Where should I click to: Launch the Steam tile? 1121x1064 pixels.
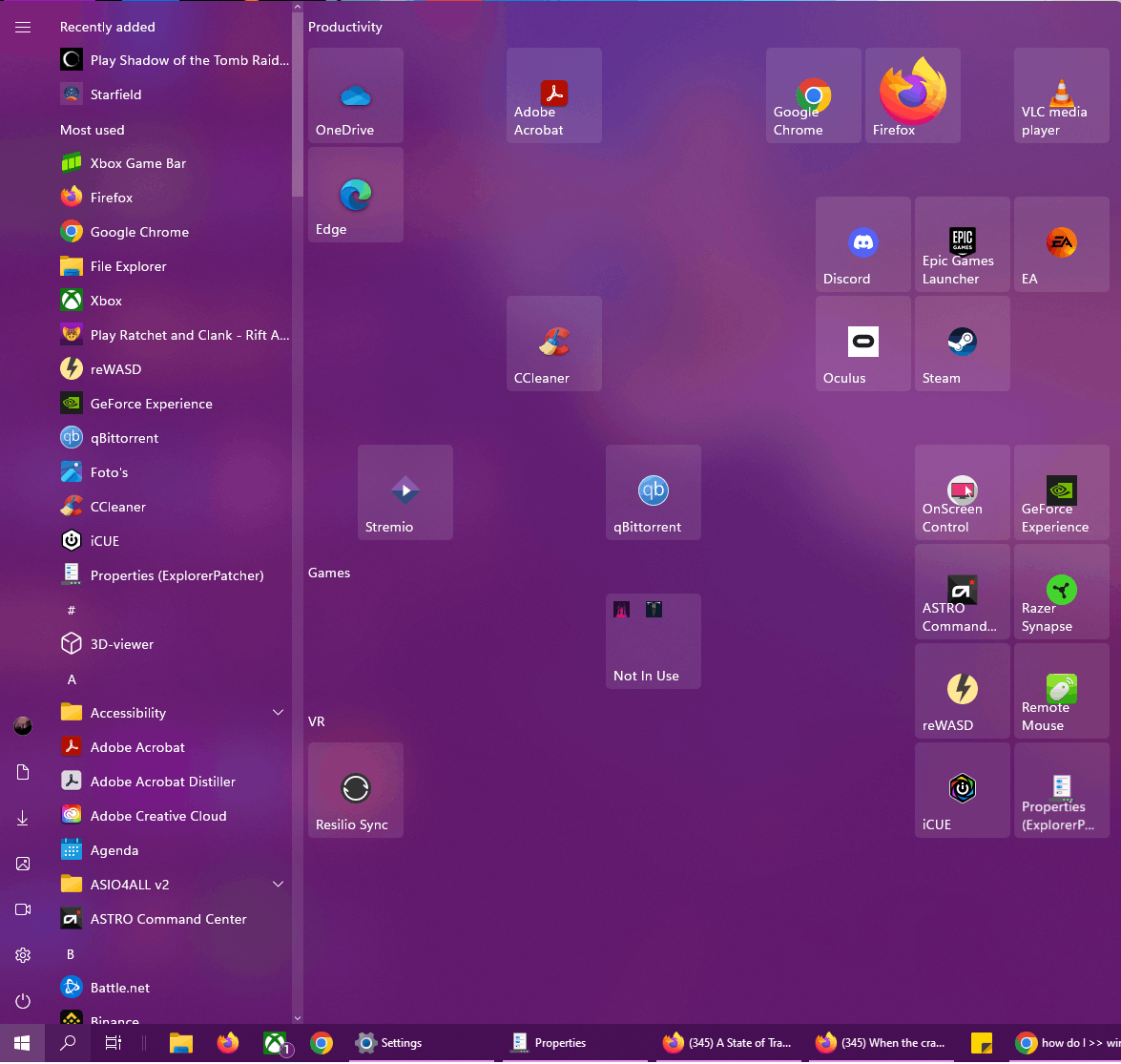tap(962, 344)
